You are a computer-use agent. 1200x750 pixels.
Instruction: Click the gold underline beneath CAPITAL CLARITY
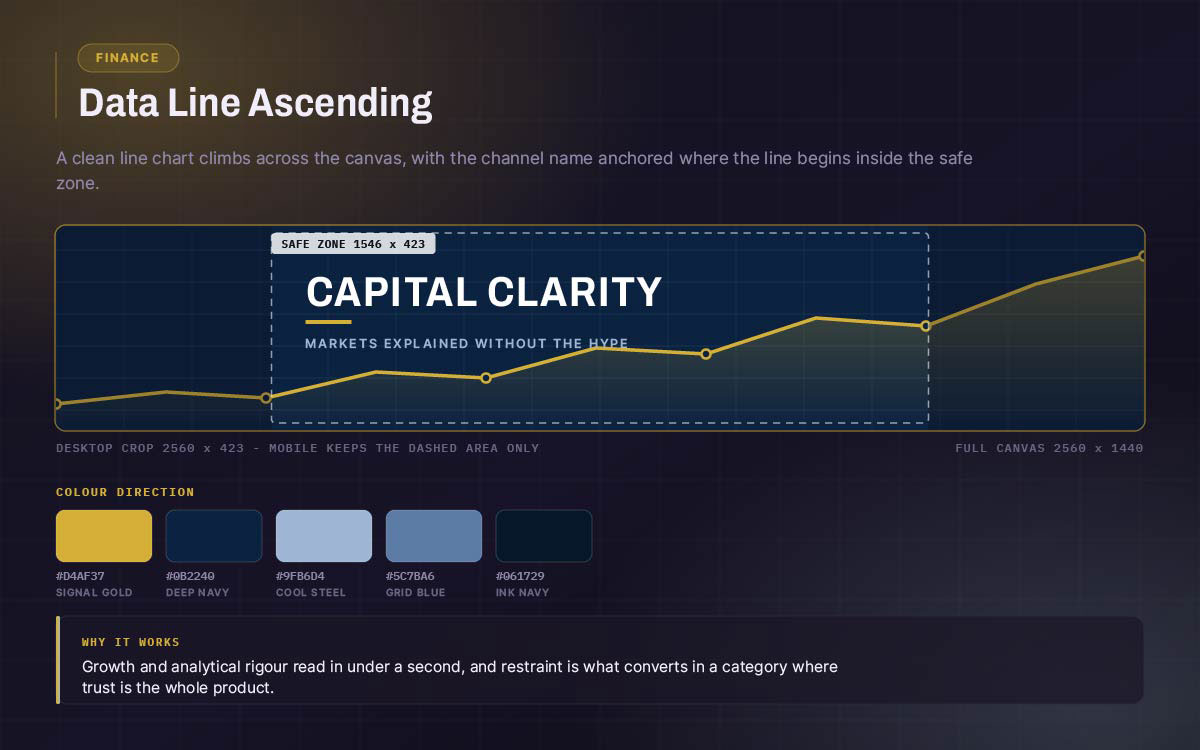328,322
